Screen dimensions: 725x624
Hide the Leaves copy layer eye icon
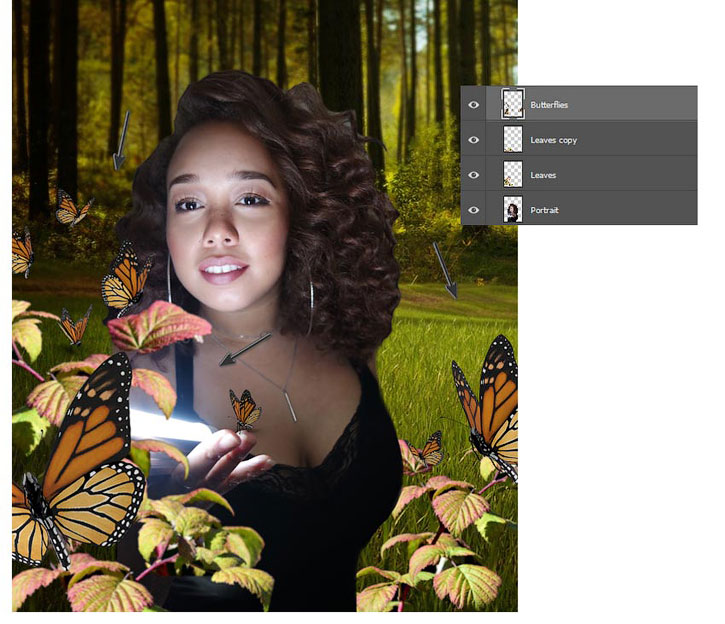pyautogui.click(x=473, y=140)
